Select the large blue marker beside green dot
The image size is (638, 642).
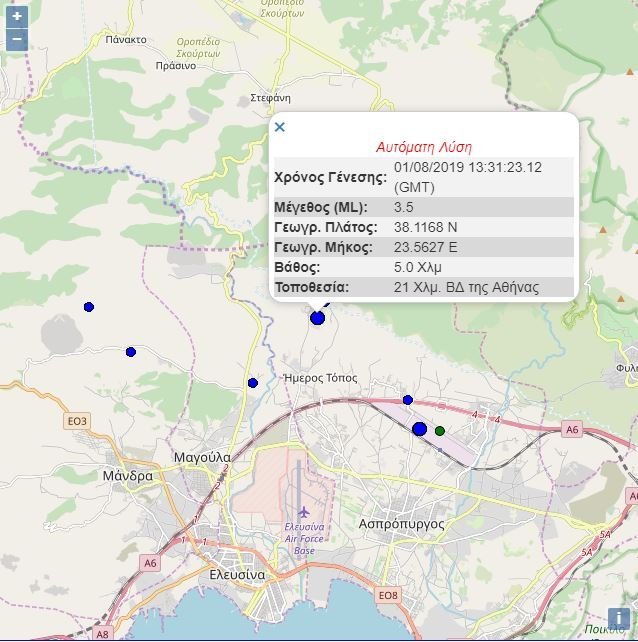(419, 429)
